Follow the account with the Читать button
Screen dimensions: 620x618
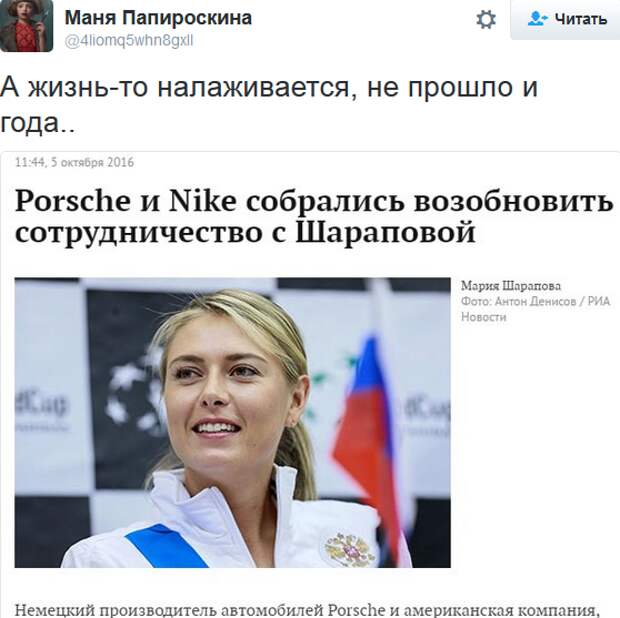point(565,19)
